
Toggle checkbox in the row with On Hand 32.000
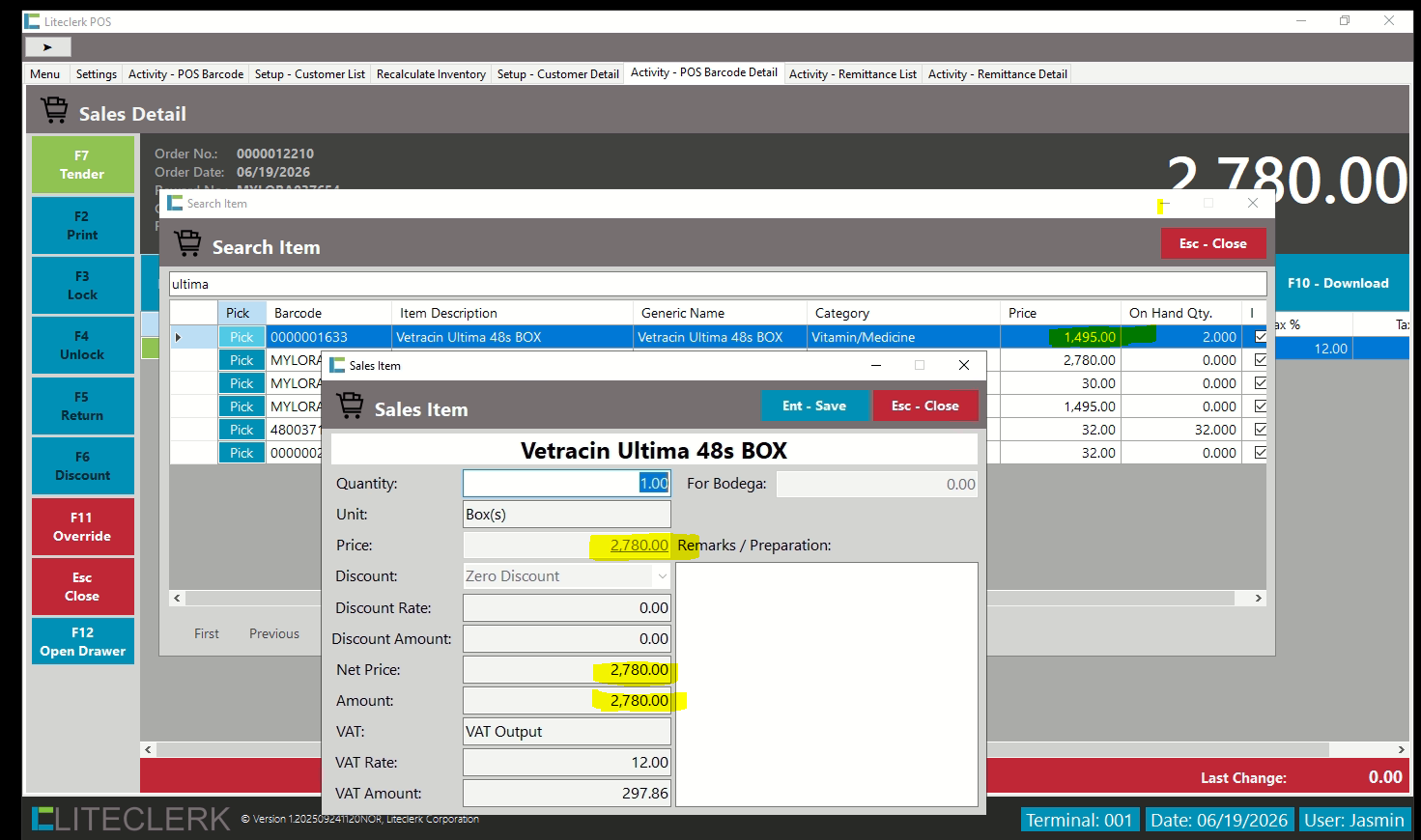[1260, 430]
